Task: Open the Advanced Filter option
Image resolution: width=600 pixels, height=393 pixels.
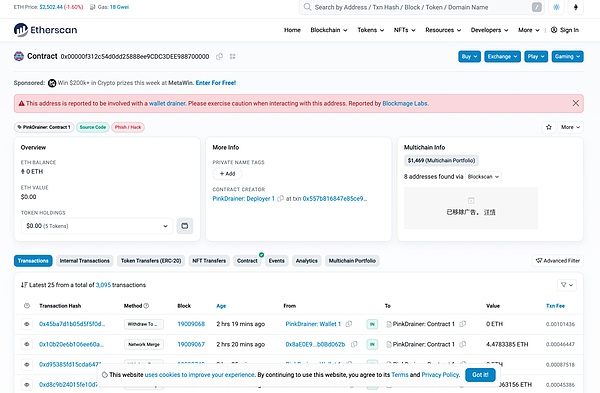Action: coord(558,261)
